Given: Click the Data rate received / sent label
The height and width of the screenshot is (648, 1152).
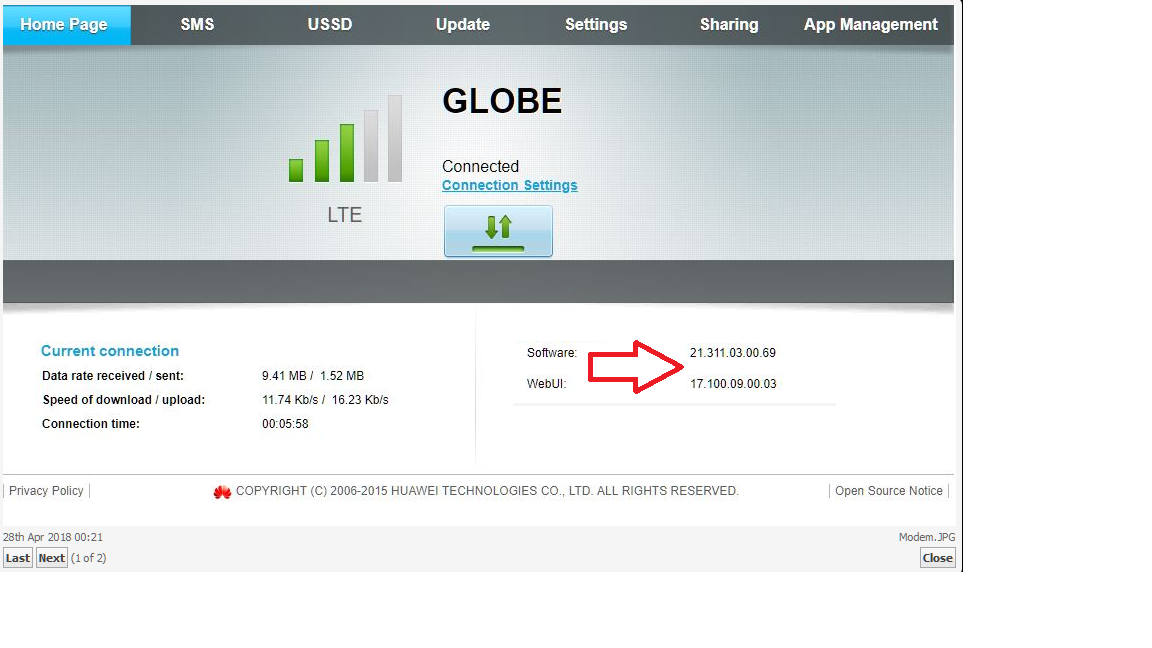Looking at the screenshot, I should click(x=113, y=375).
